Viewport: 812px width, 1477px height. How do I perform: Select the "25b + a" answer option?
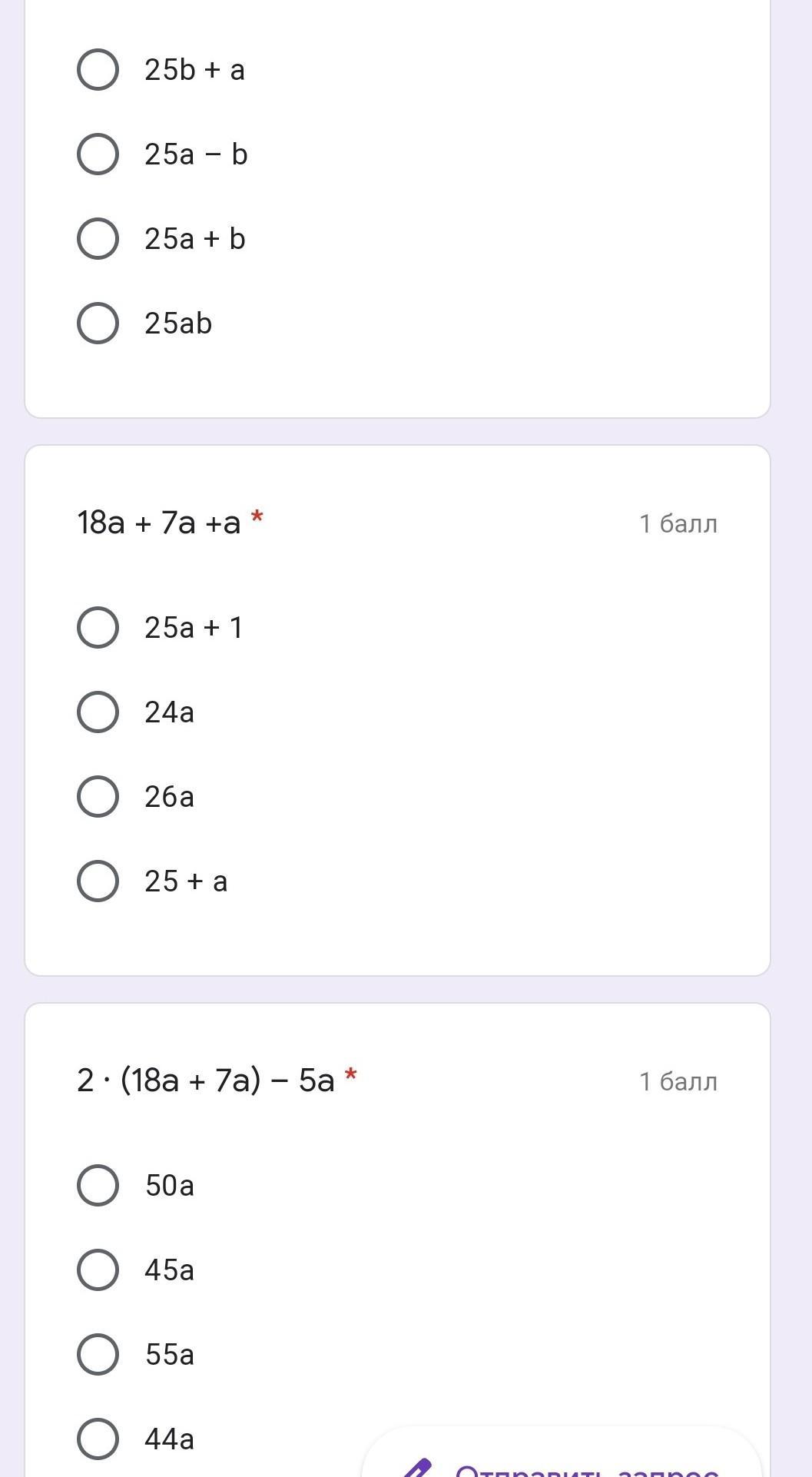(x=98, y=70)
